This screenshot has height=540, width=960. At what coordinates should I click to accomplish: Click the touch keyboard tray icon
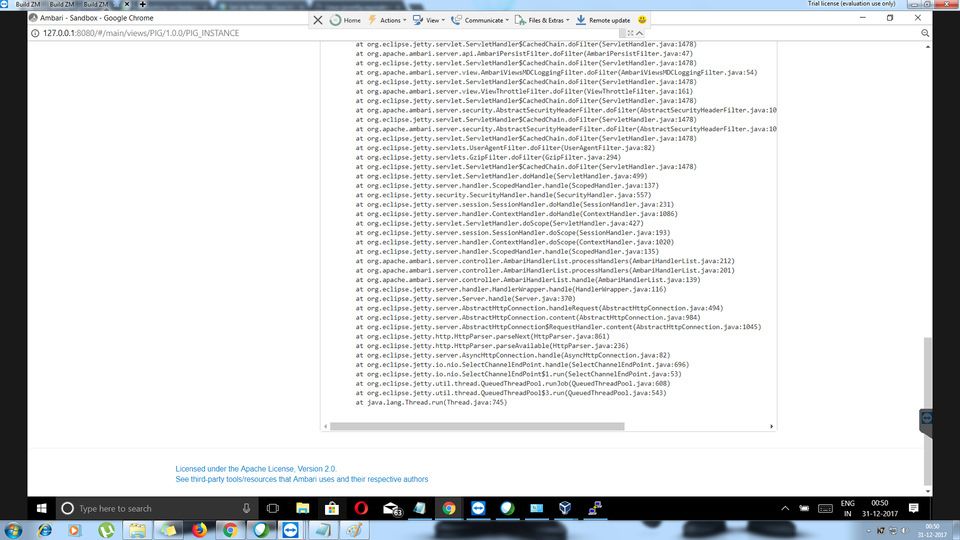pos(825,508)
